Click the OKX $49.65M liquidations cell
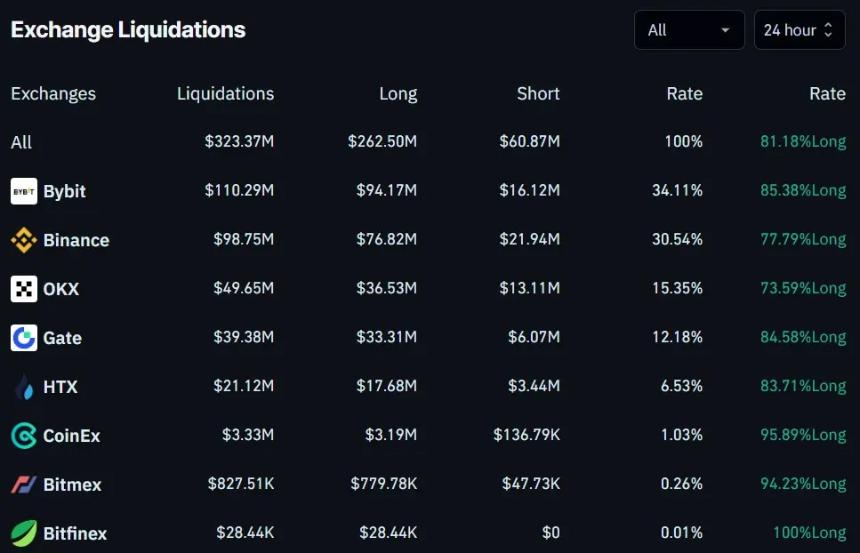Viewport: 860px width, 553px height. point(243,289)
